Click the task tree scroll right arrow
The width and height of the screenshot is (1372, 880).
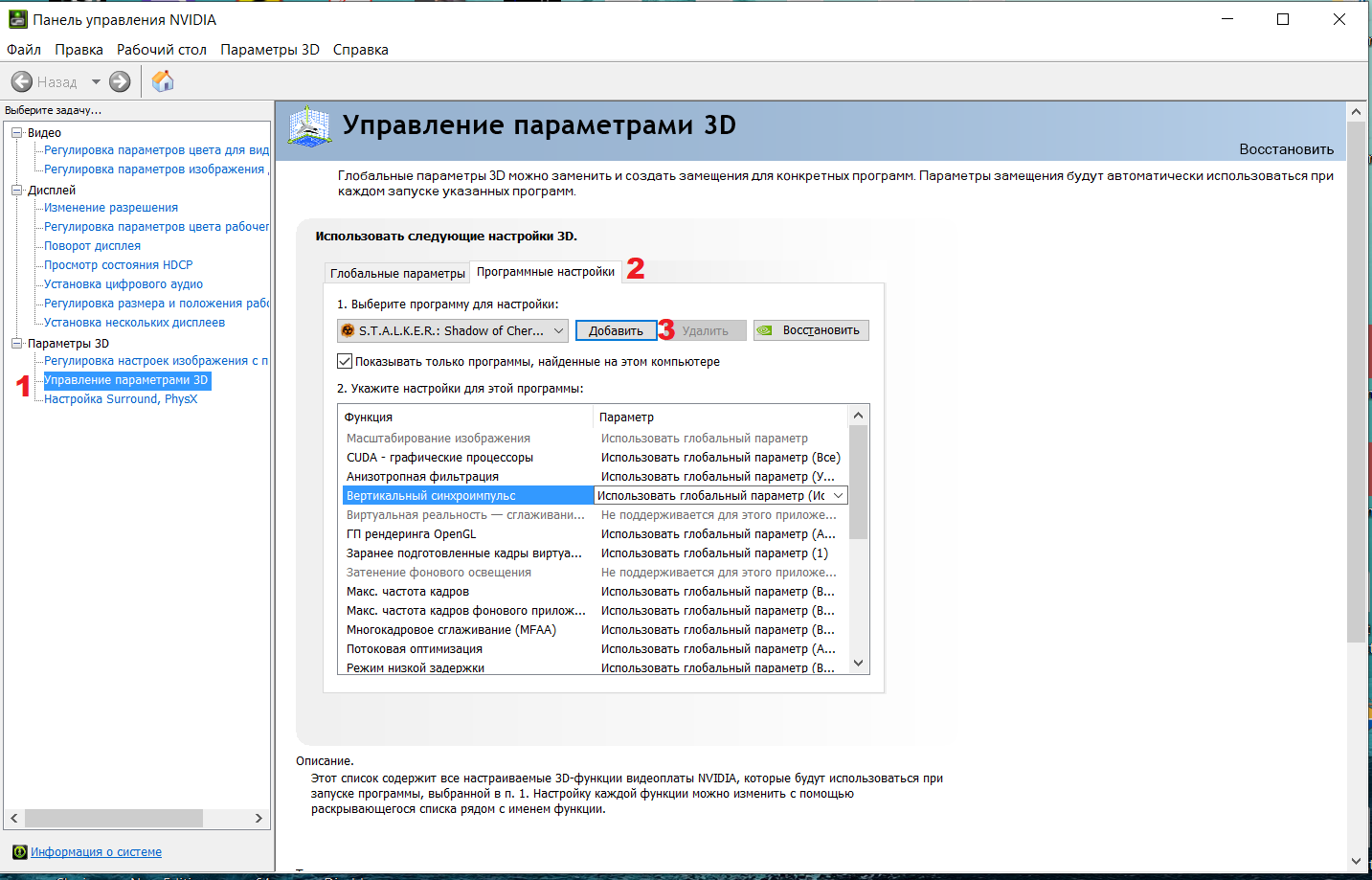coord(259,819)
